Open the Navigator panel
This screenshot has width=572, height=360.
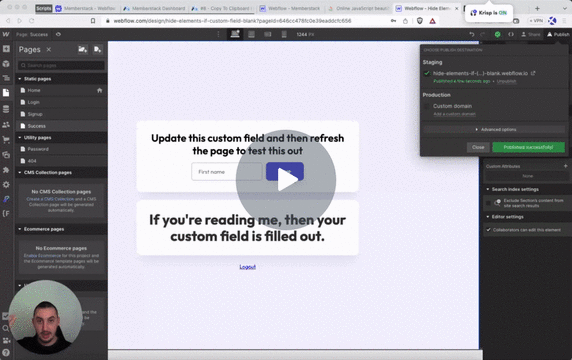pos(6,78)
